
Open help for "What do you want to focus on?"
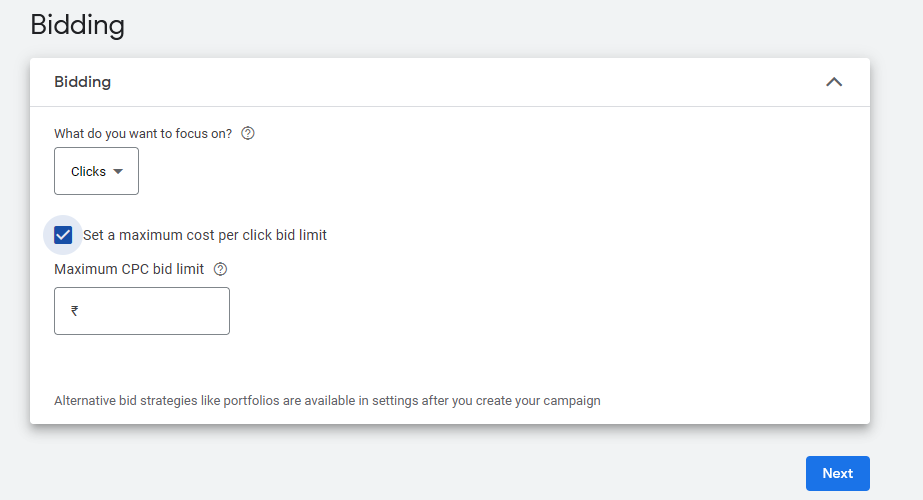click(x=248, y=133)
